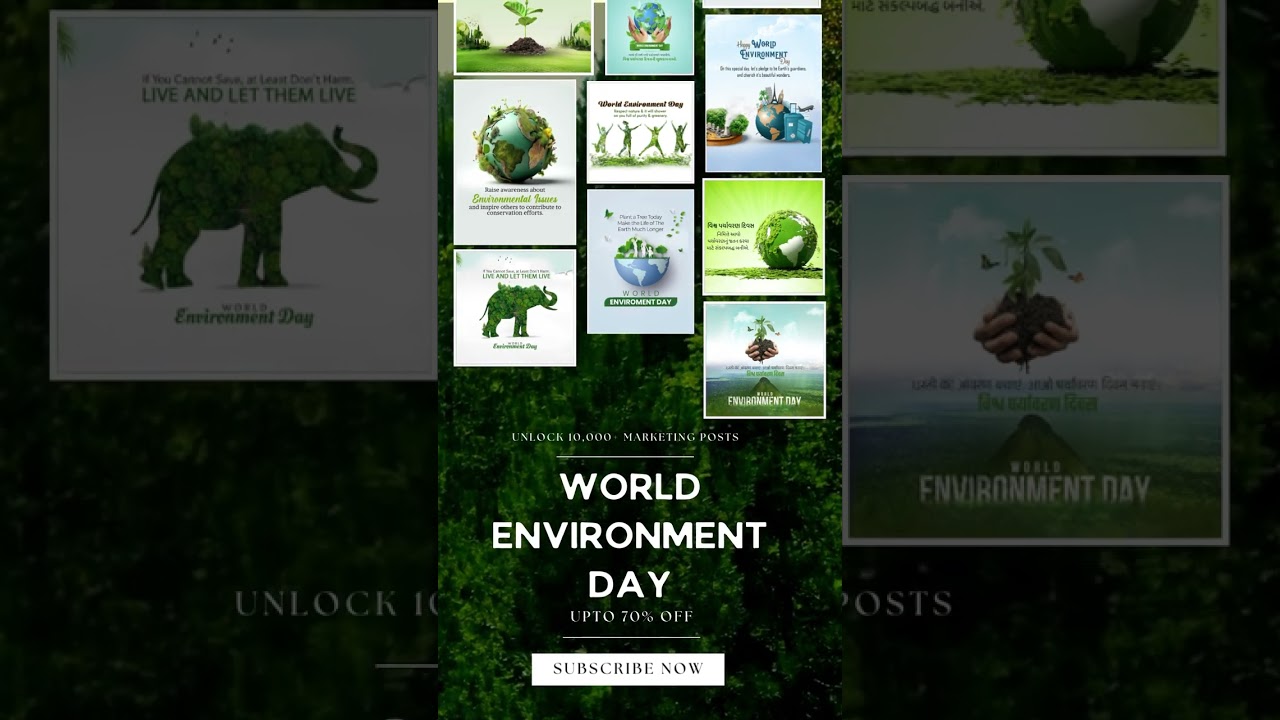Click the SUBSCRIBE NOW button
This screenshot has width=1280, height=720.
click(x=628, y=669)
